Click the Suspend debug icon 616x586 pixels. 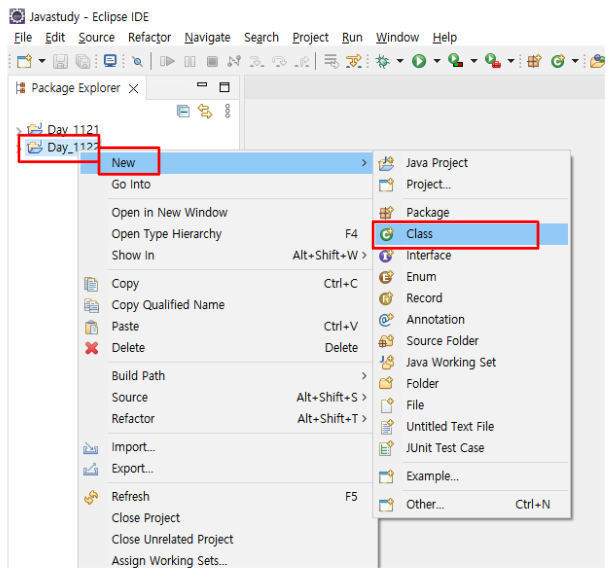click(190, 61)
